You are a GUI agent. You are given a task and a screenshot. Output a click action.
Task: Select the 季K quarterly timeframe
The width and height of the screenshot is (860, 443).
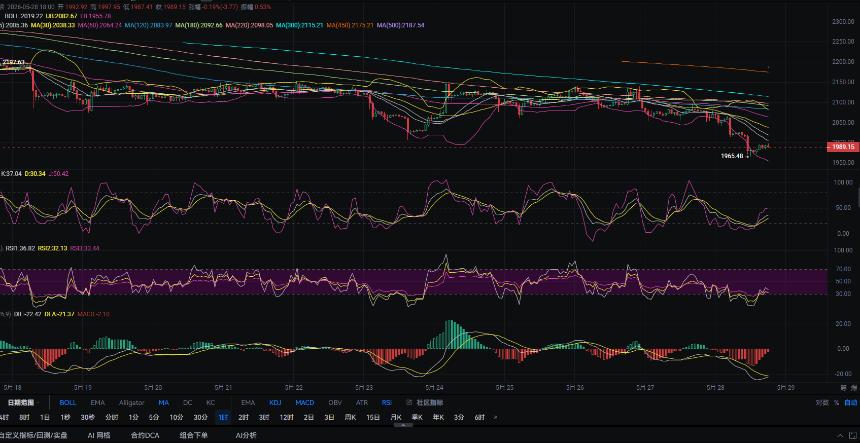pos(417,417)
